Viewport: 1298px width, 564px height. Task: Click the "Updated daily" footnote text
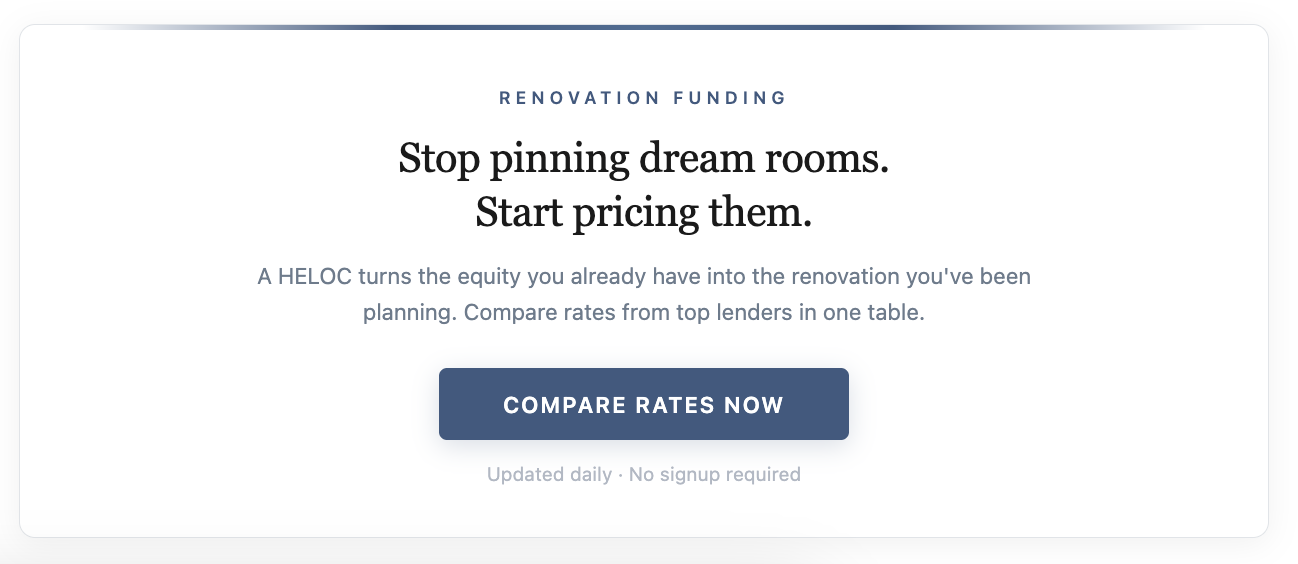click(x=549, y=474)
